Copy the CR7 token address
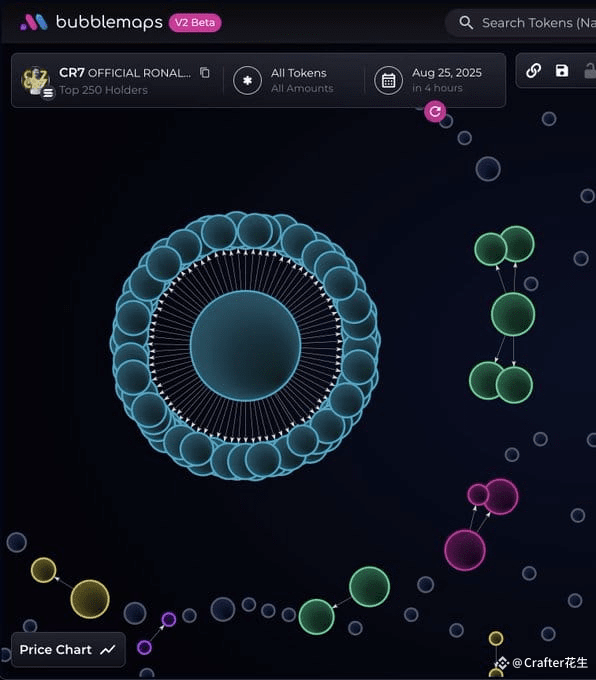 click(205, 72)
